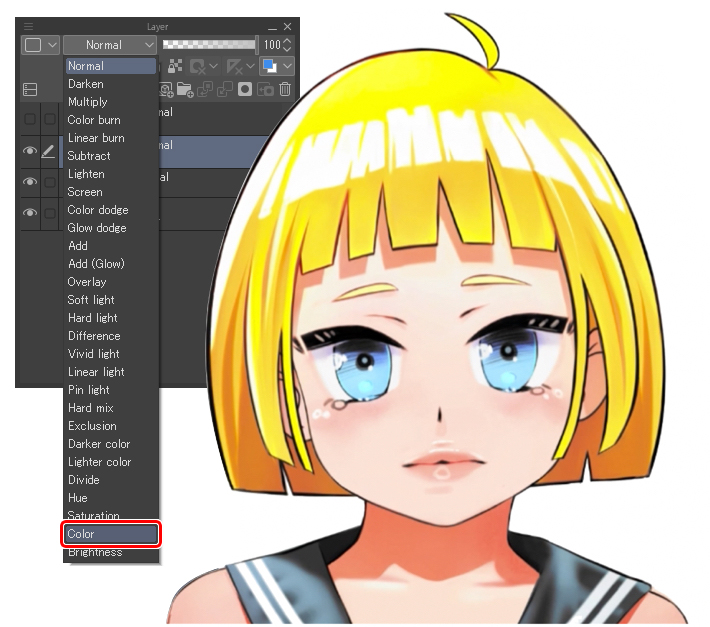This screenshot has height=627, width=710.
Task: Open the Normal blending mode dropdown
Action: (110, 45)
